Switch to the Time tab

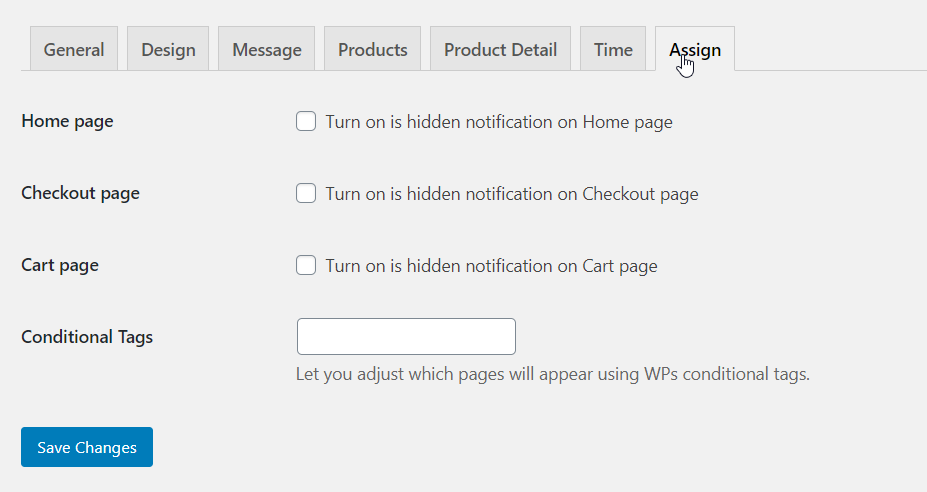(613, 49)
